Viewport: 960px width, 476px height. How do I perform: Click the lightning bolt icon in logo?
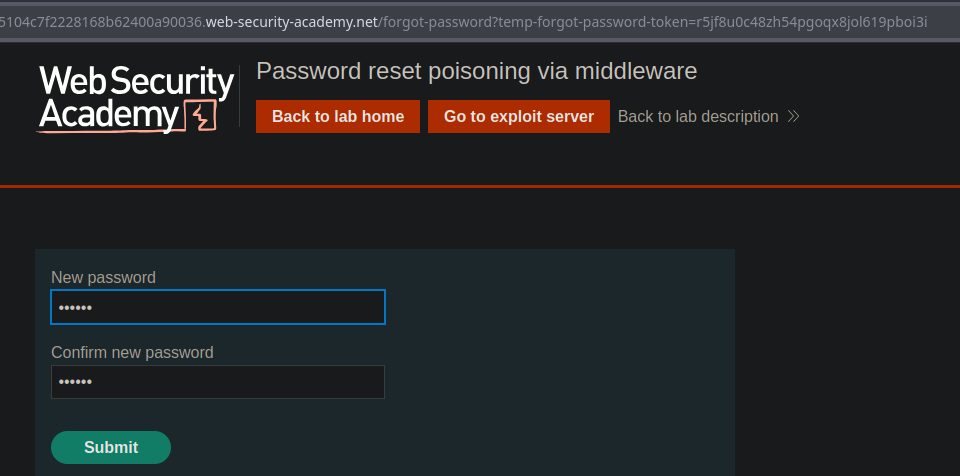click(203, 117)
